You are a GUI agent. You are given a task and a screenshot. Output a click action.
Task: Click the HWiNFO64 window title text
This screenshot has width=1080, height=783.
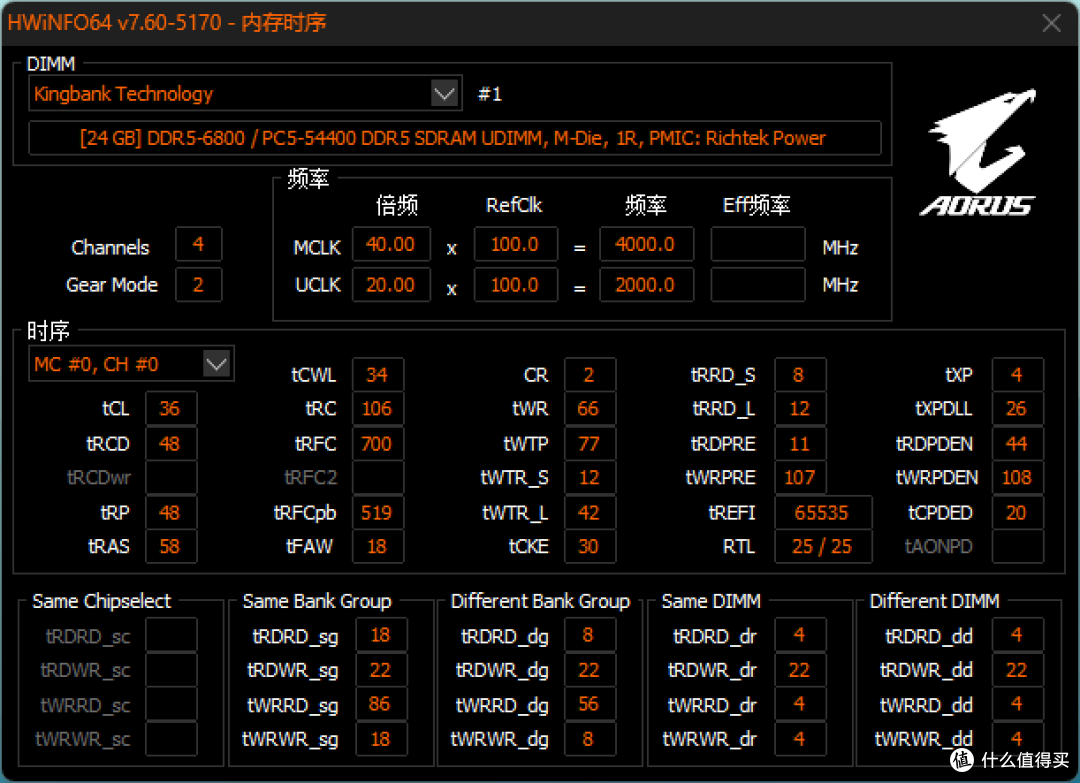coord(167,23)
